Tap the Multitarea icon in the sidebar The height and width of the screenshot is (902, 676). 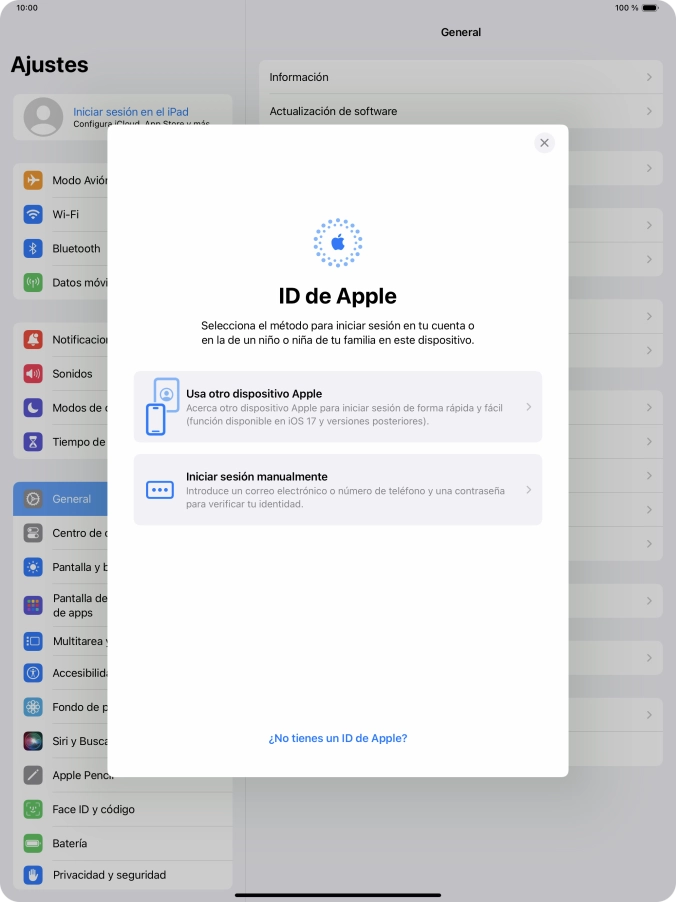[x=33, y=641]
